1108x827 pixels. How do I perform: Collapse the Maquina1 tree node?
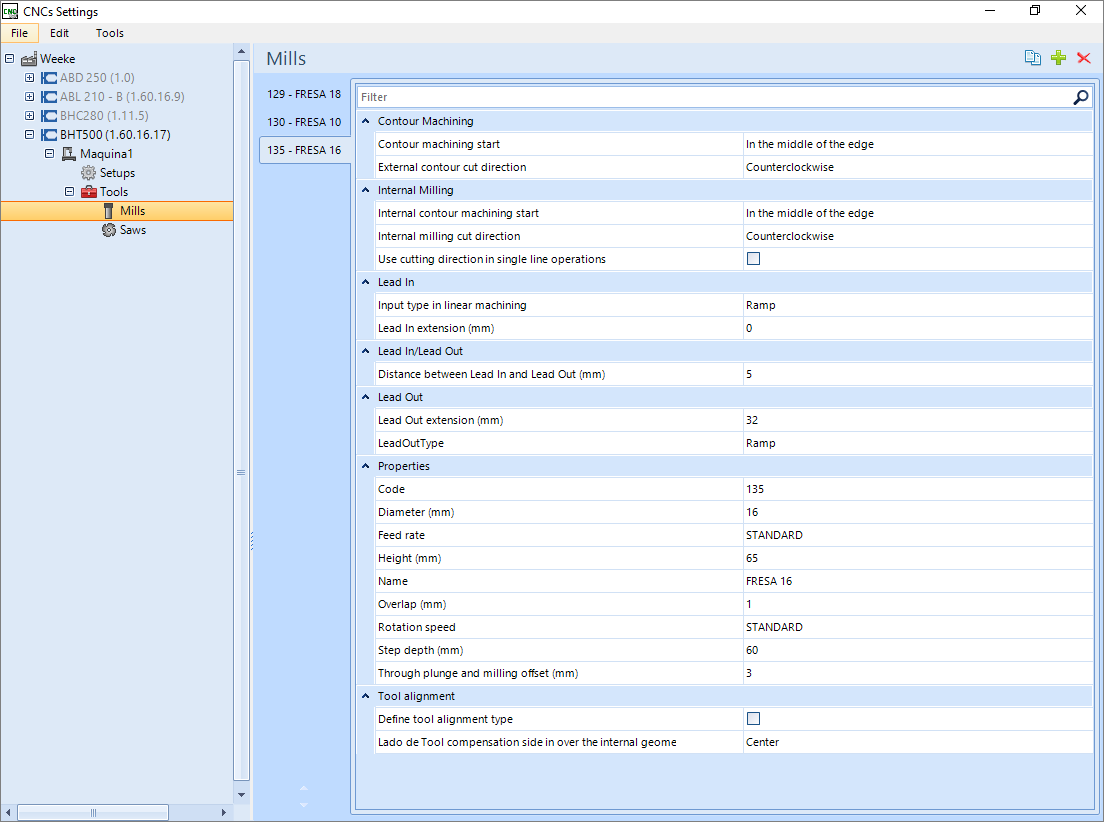(x=49, y=154)
